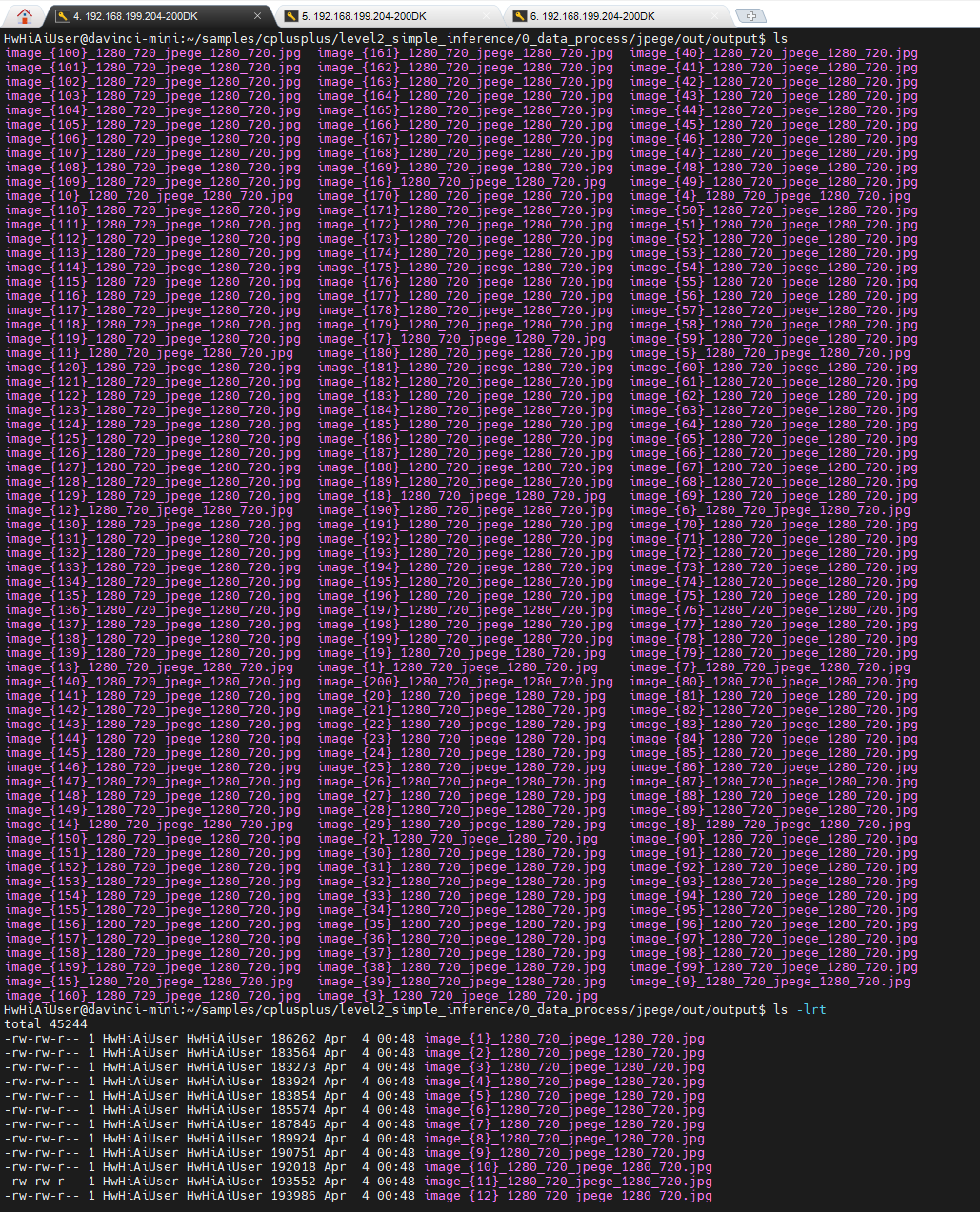
Task: Click file image_{99}_1280_720_jpege_1280_720.jpg
Action: 774,967
